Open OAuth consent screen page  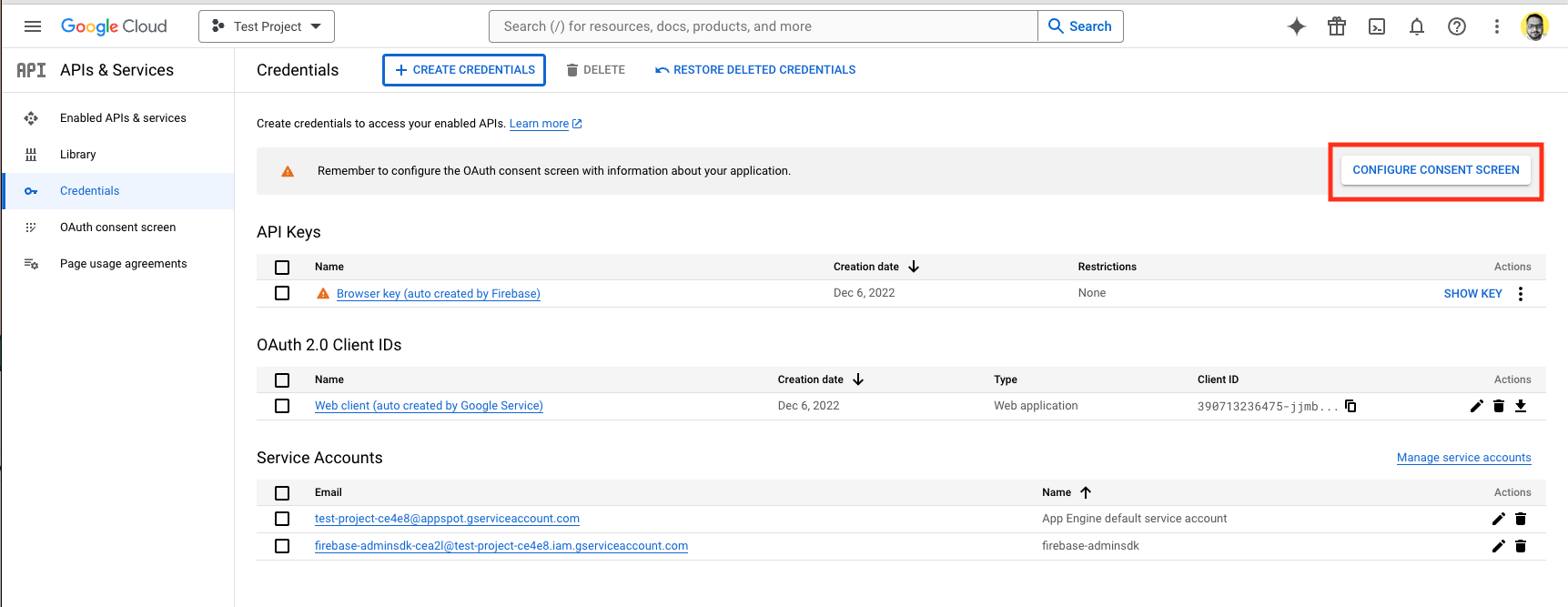pyautogui.click(x=117, y=228)
